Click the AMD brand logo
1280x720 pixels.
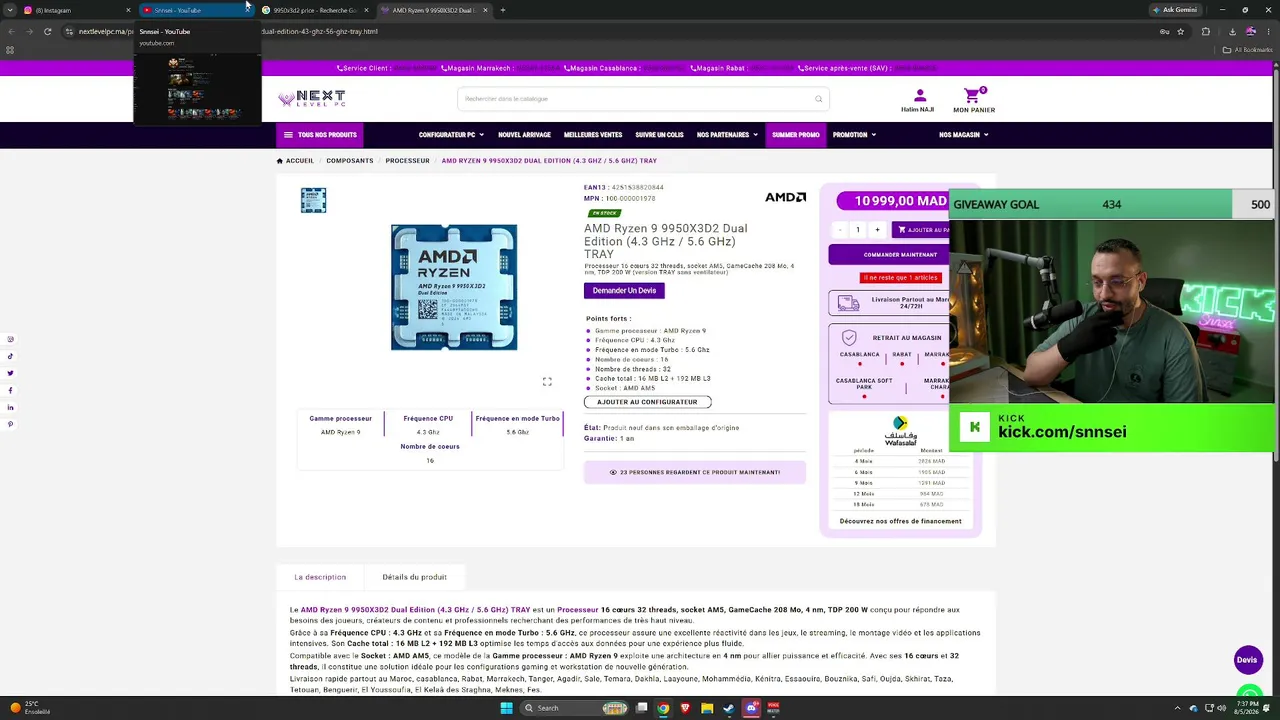(785, 198)
